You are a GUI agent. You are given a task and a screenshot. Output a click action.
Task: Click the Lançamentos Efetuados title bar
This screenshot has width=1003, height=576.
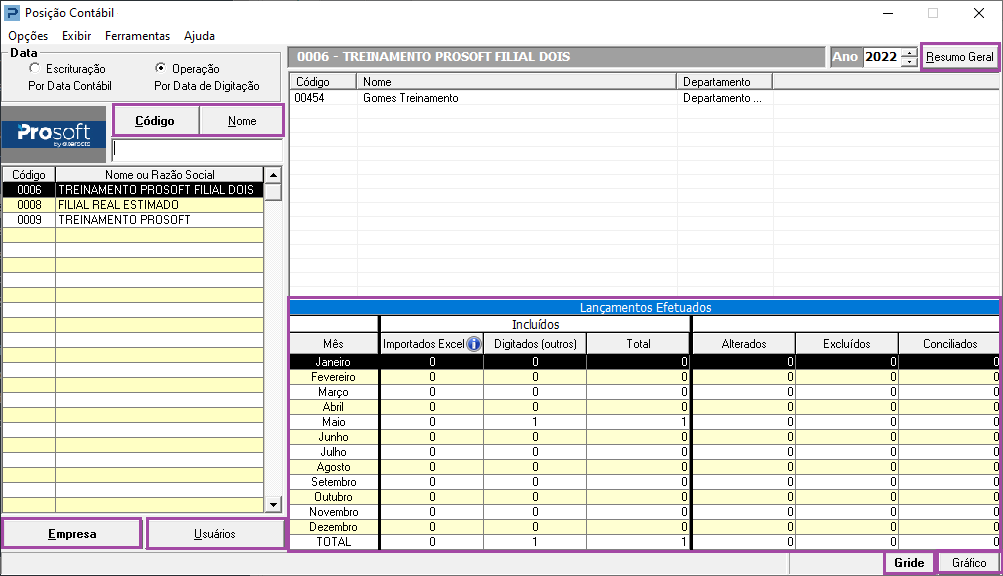644,307
